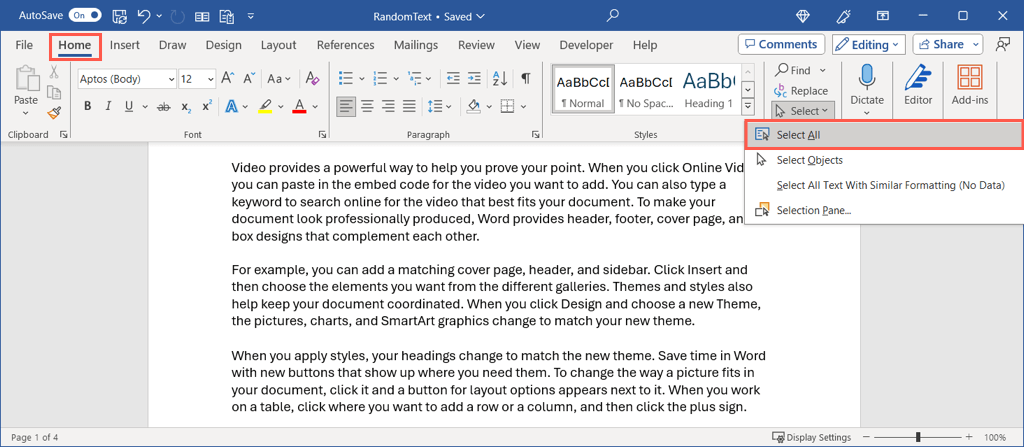Viewport: 1024px width, 447px height.
Task: Click the Dictate microphone icon
Action: [x=867, y=77]
